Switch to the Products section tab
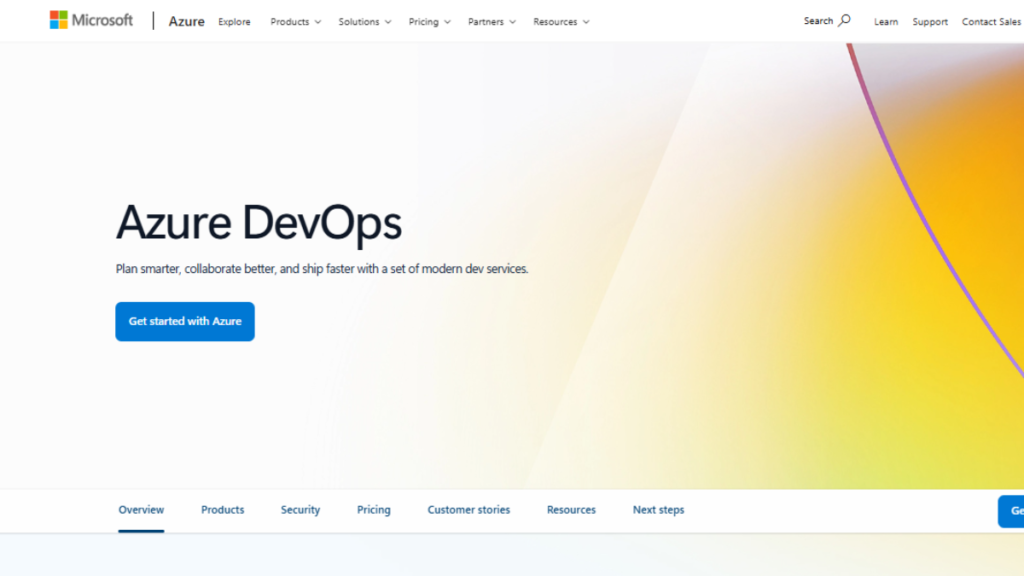The width and height of the screenshot is (1024, 576). click(x=222, y=510)
